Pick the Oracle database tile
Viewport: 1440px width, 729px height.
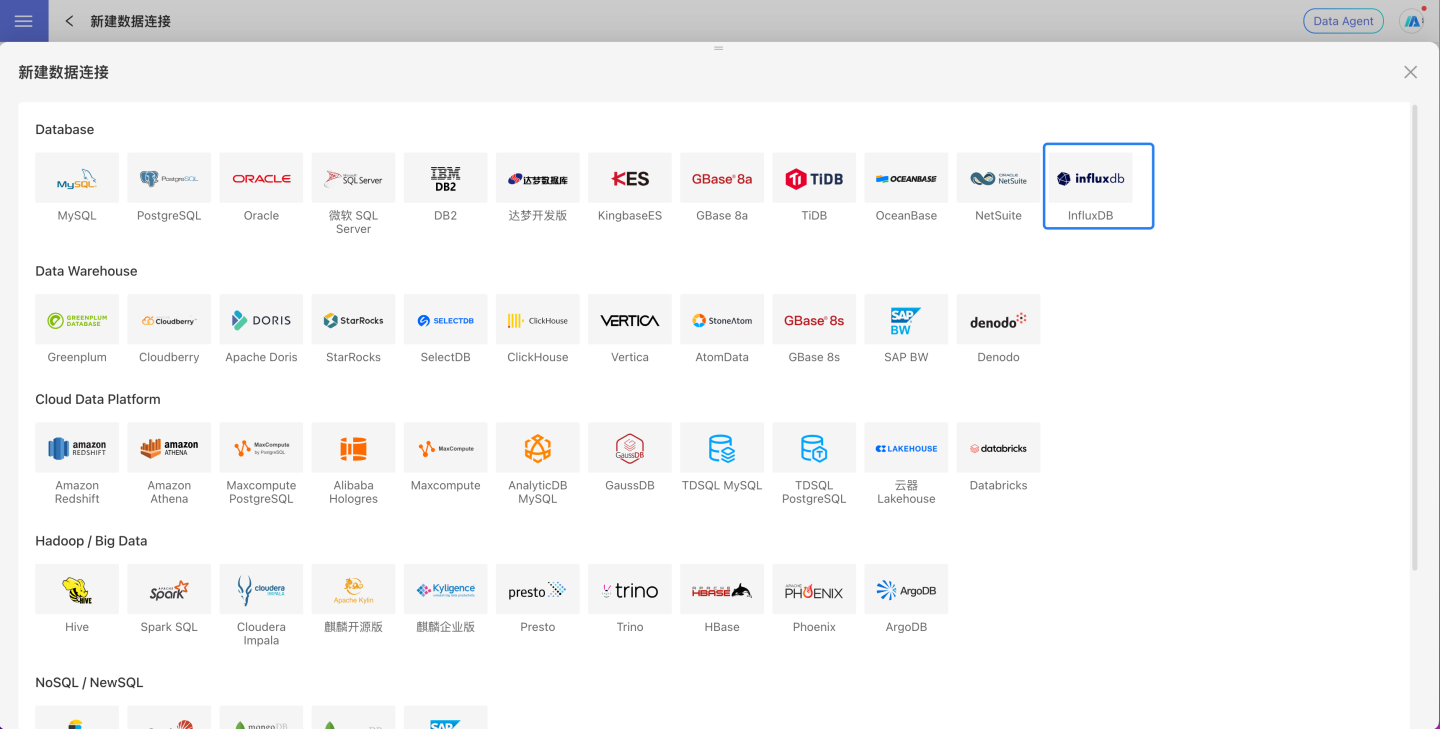click(x=261, y=179)
